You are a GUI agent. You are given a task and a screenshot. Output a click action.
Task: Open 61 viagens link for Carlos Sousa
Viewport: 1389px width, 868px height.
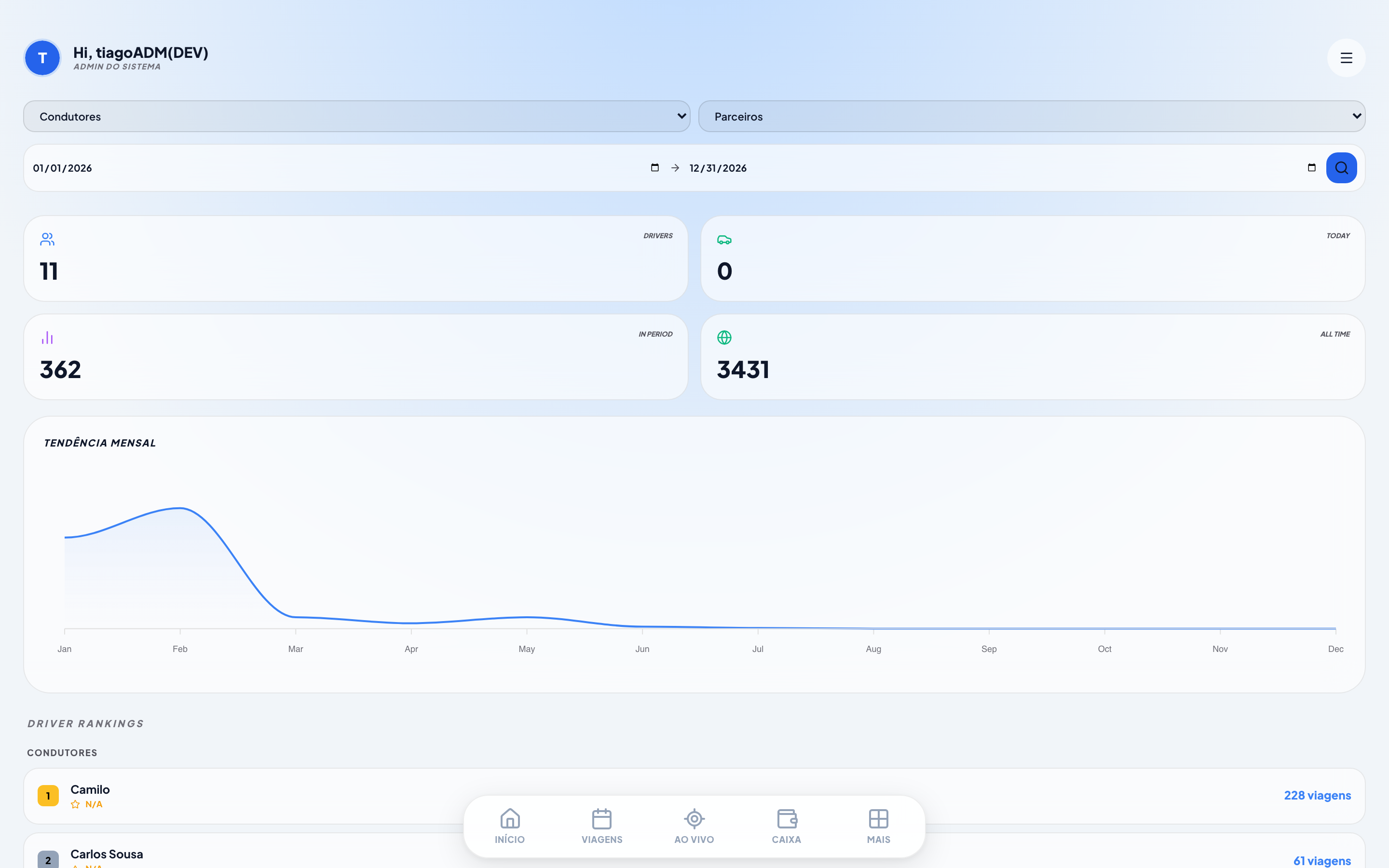(x=1322, y=861)
